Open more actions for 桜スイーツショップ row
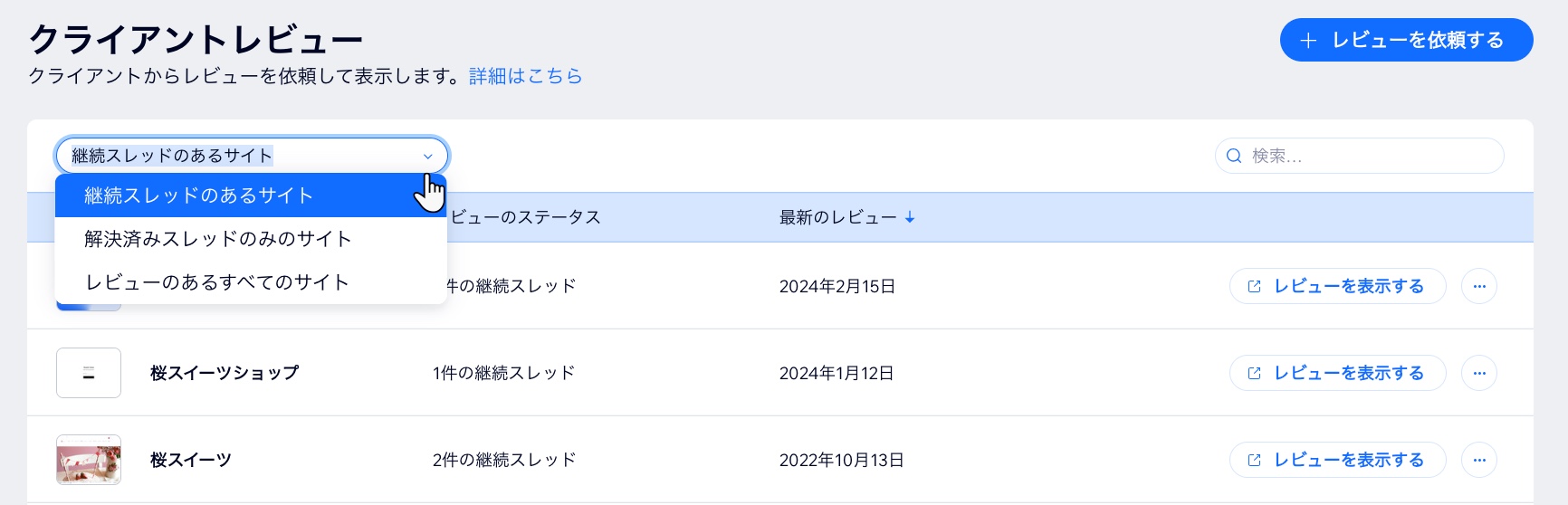The image size is (1568, 505). coord(1479,373)
